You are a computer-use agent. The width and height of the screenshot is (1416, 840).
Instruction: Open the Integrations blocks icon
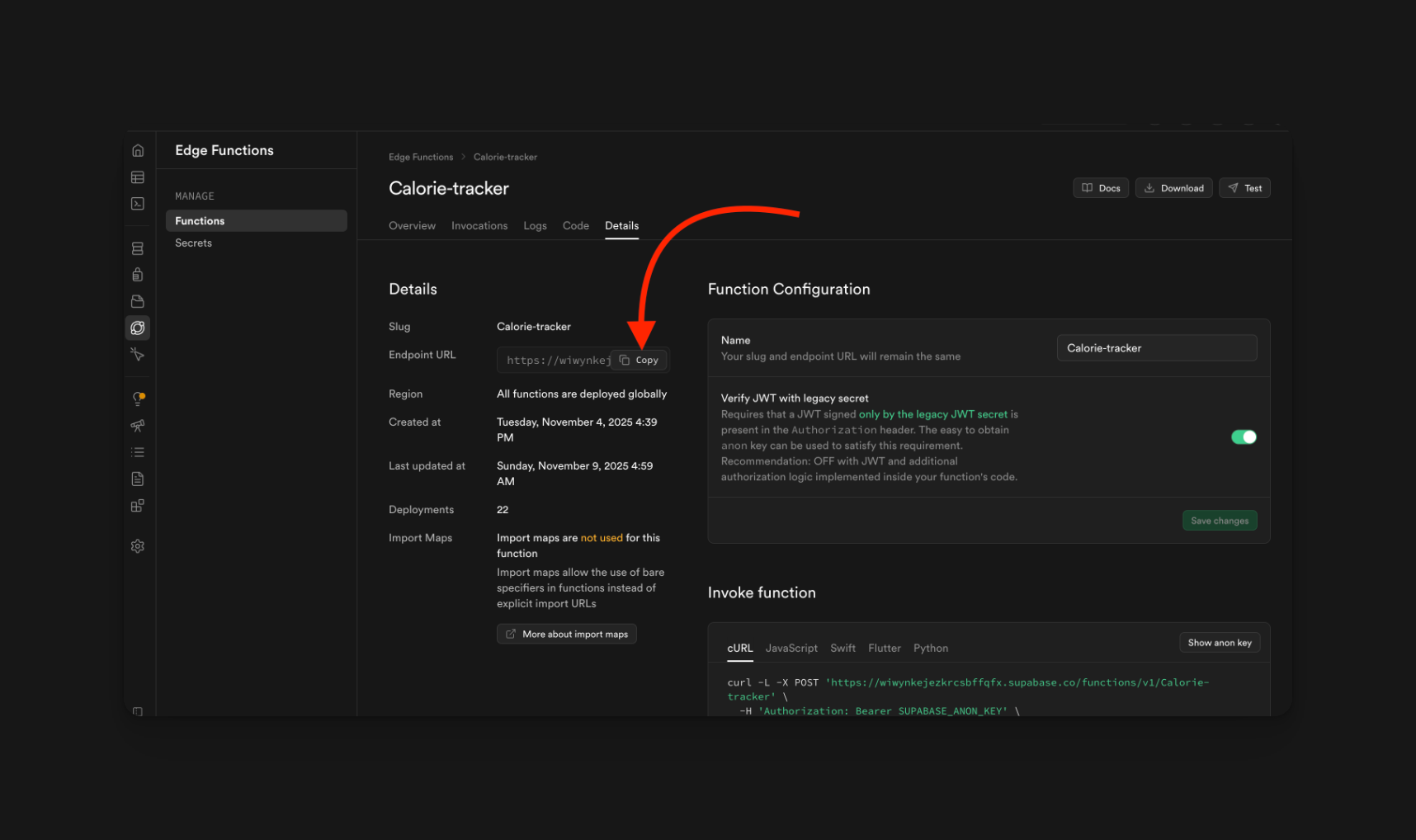[138, 506]
